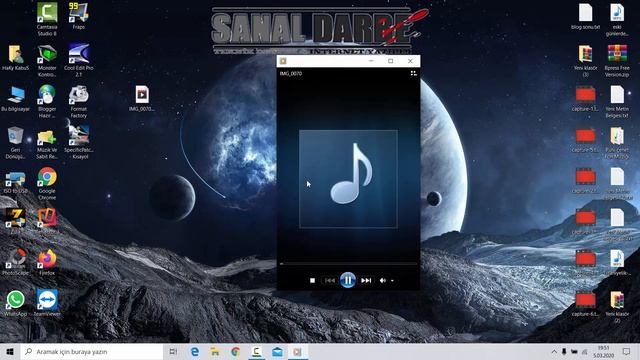The width and height of the screenshot is (640, 360).
Task: Open the SpecificPatc... Kısayol shortcut
Action: pyautogui.click(x=78, y=142)
